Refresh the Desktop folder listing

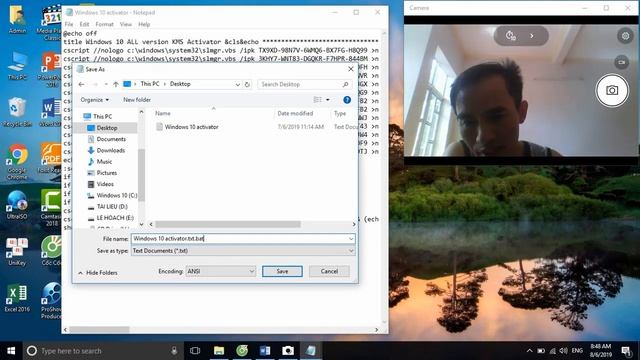click(x=247, y=84)
